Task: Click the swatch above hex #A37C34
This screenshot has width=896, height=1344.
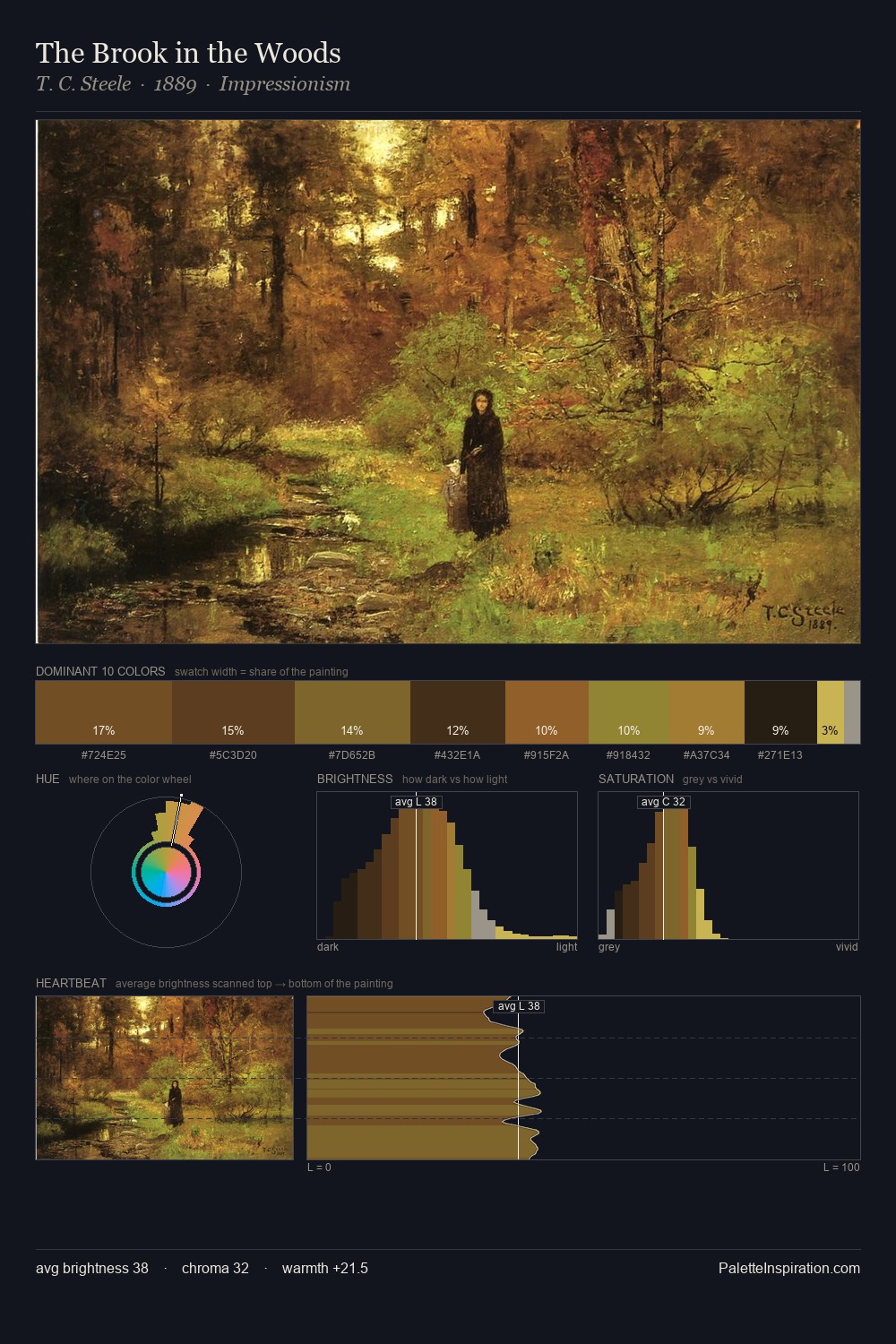Action: (706, 712)
